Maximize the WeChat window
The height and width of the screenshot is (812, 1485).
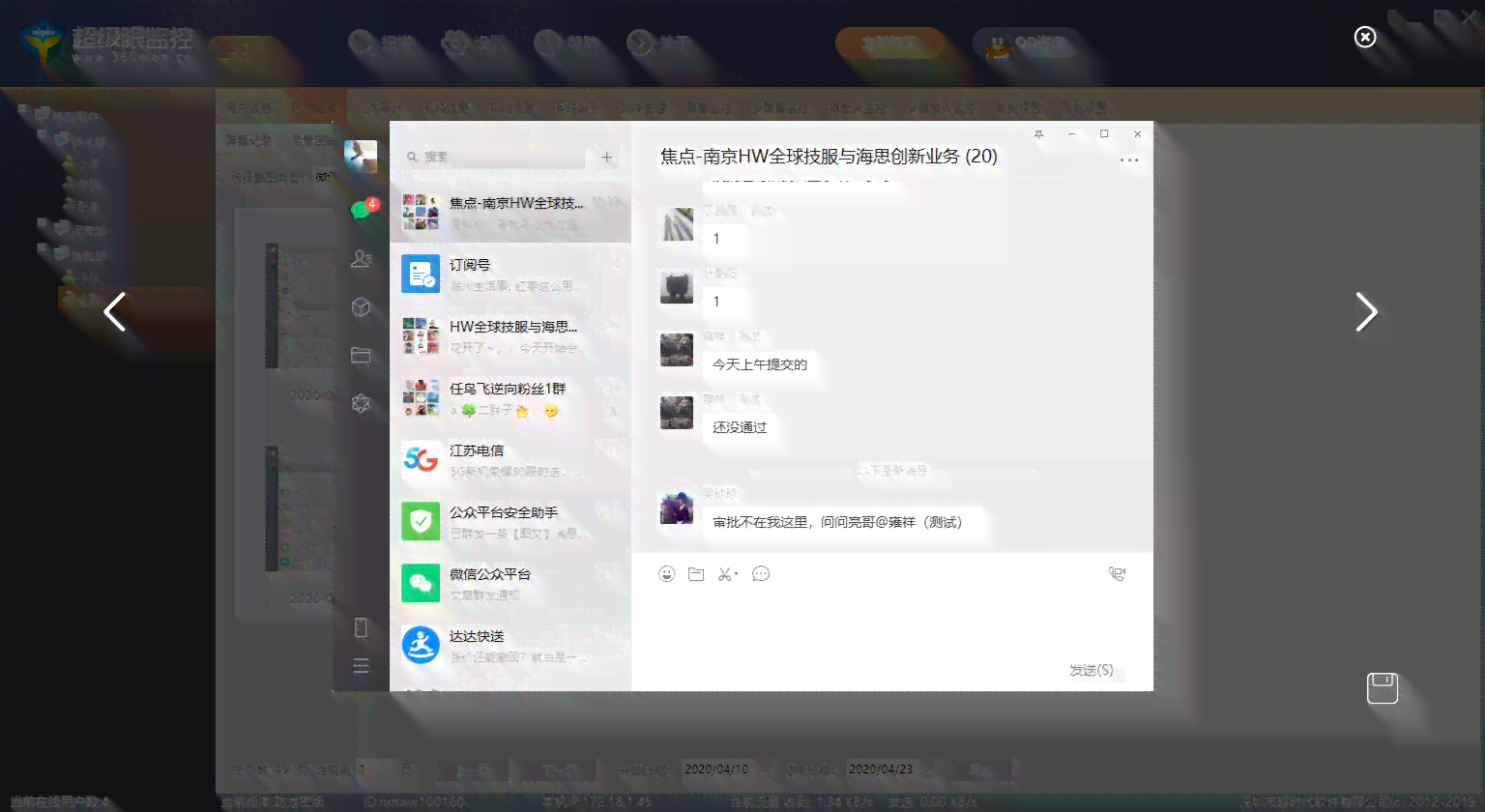point(1104,134)
